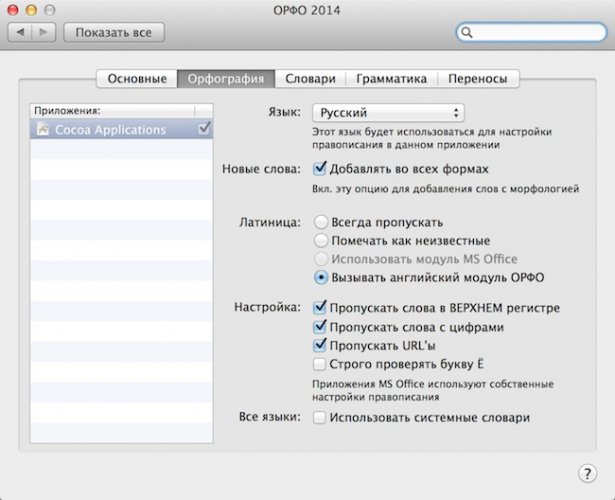Select Всегда пропускать radio button

[x=321, y=222]
